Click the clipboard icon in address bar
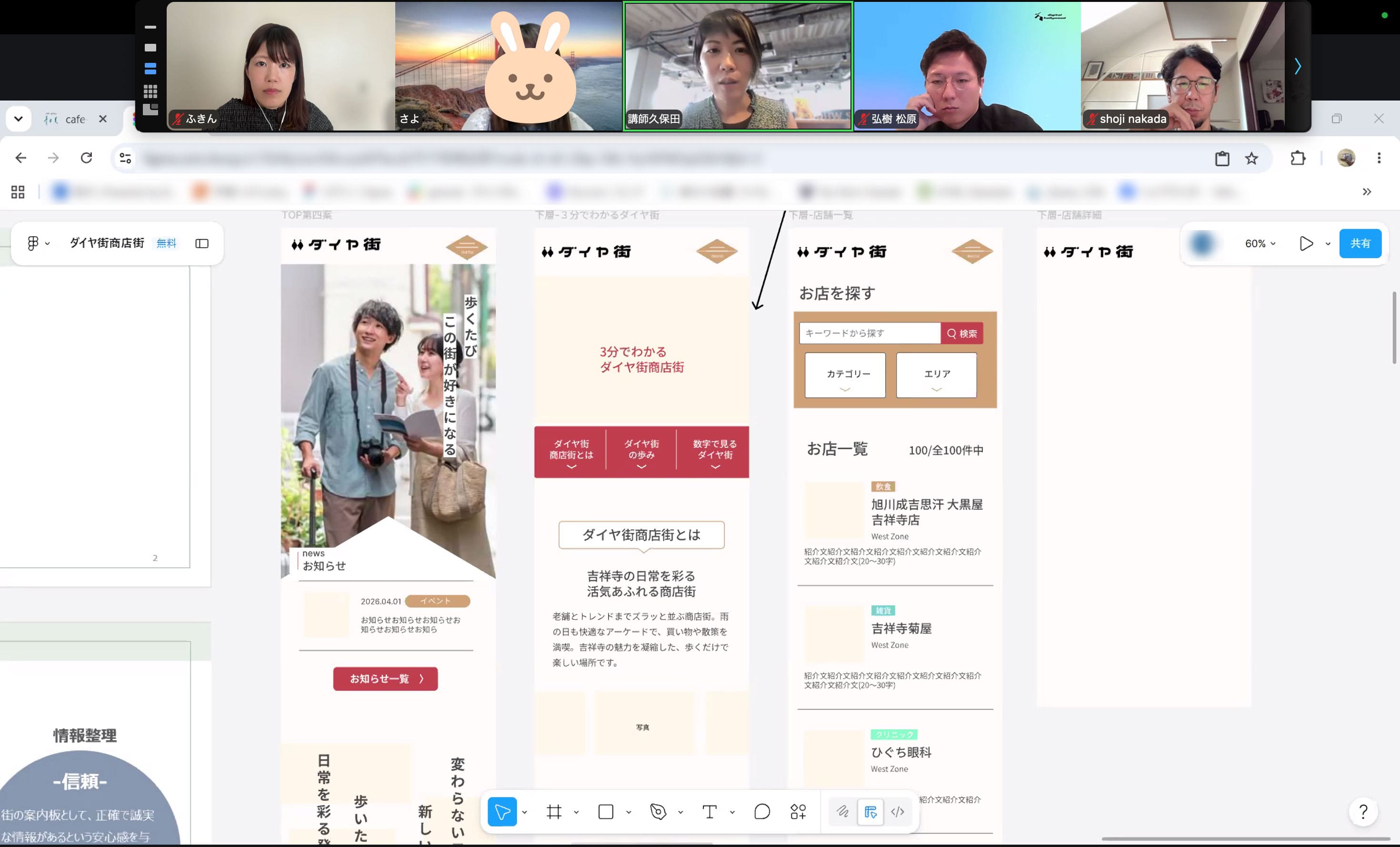 click(x=1222, y=158)
